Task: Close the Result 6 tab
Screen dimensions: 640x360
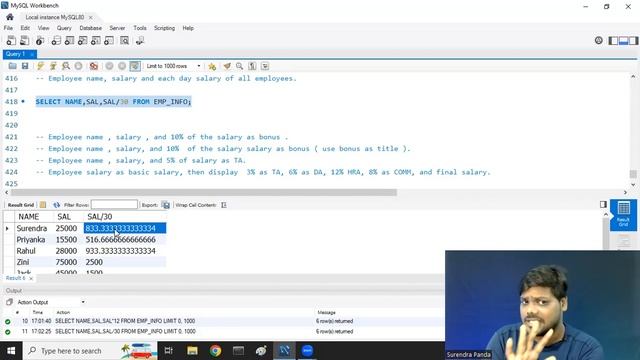Action: coord(31,278)
